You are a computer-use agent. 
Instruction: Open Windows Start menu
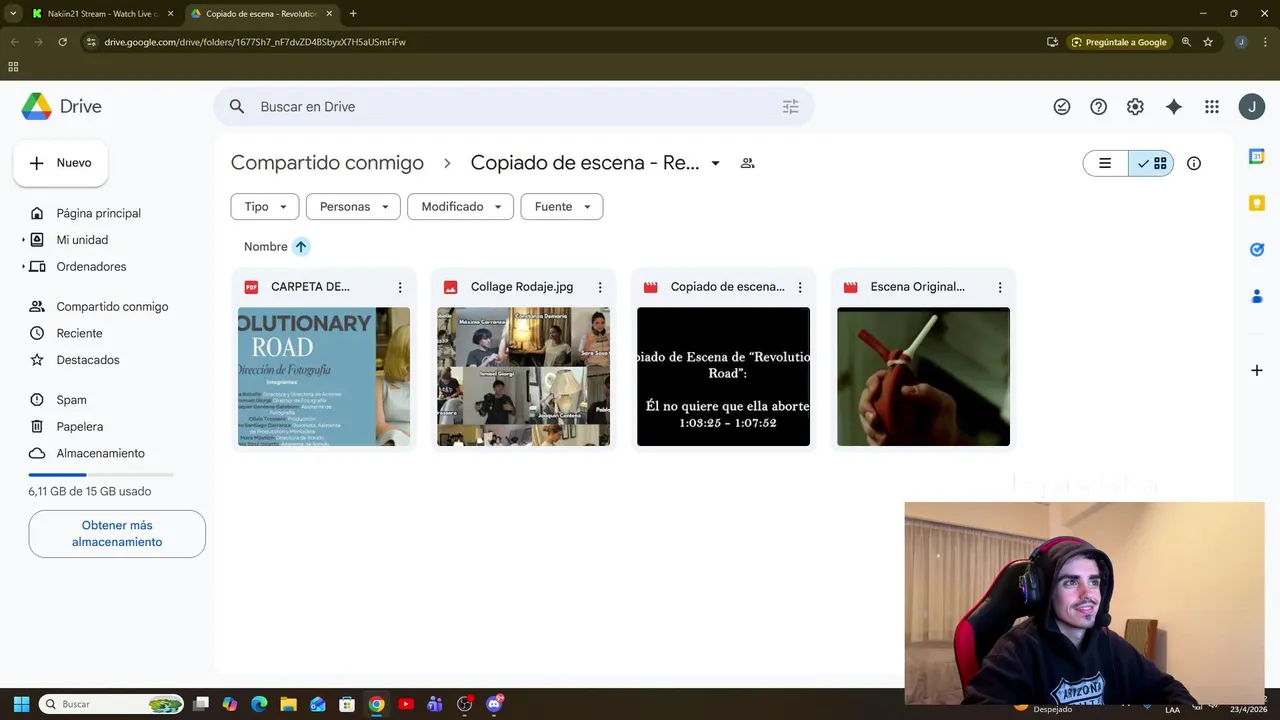coord(21,704)
